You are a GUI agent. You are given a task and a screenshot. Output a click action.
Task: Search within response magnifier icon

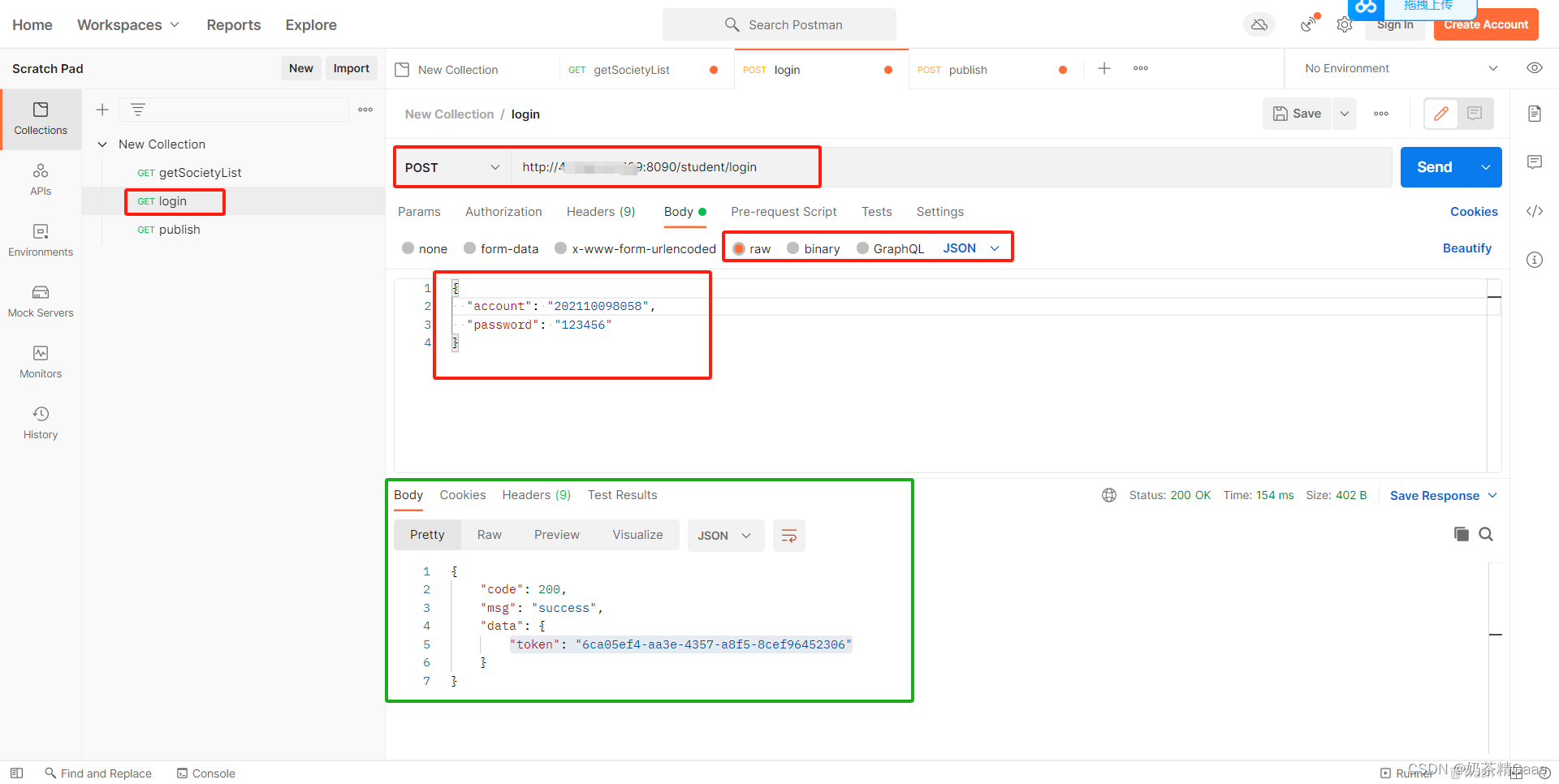1486,534
